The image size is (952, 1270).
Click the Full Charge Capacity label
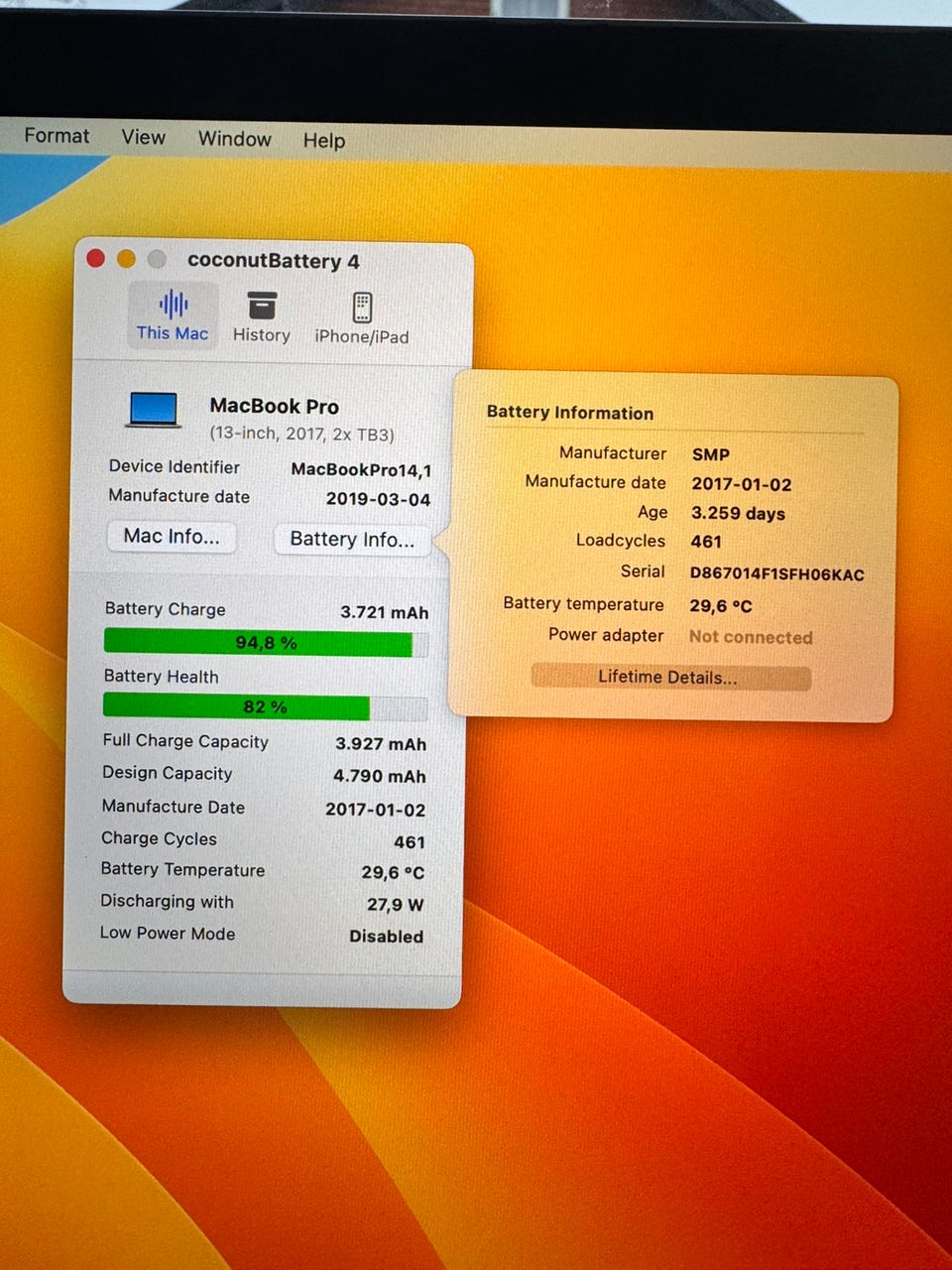click(185, 741)
